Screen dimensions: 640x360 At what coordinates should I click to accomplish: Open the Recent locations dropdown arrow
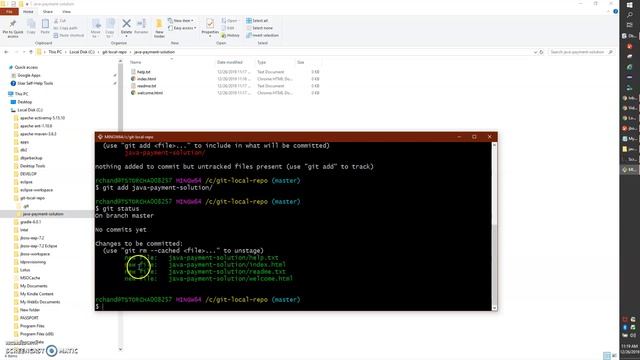click(x=24, y=52)
